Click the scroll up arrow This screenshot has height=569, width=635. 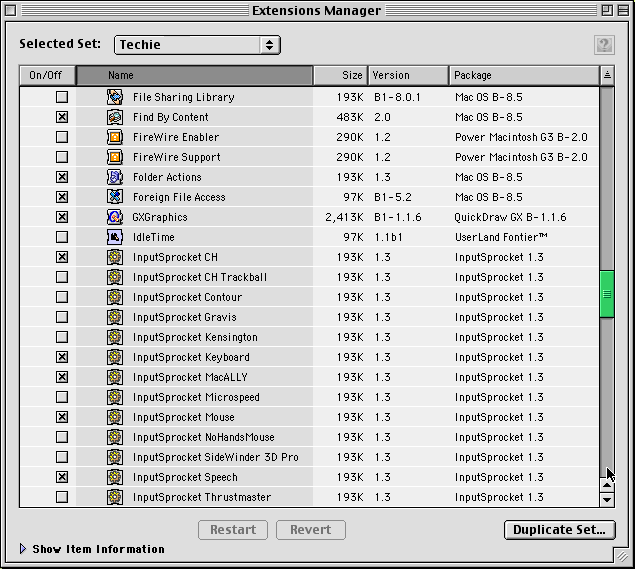pos(607,485)
